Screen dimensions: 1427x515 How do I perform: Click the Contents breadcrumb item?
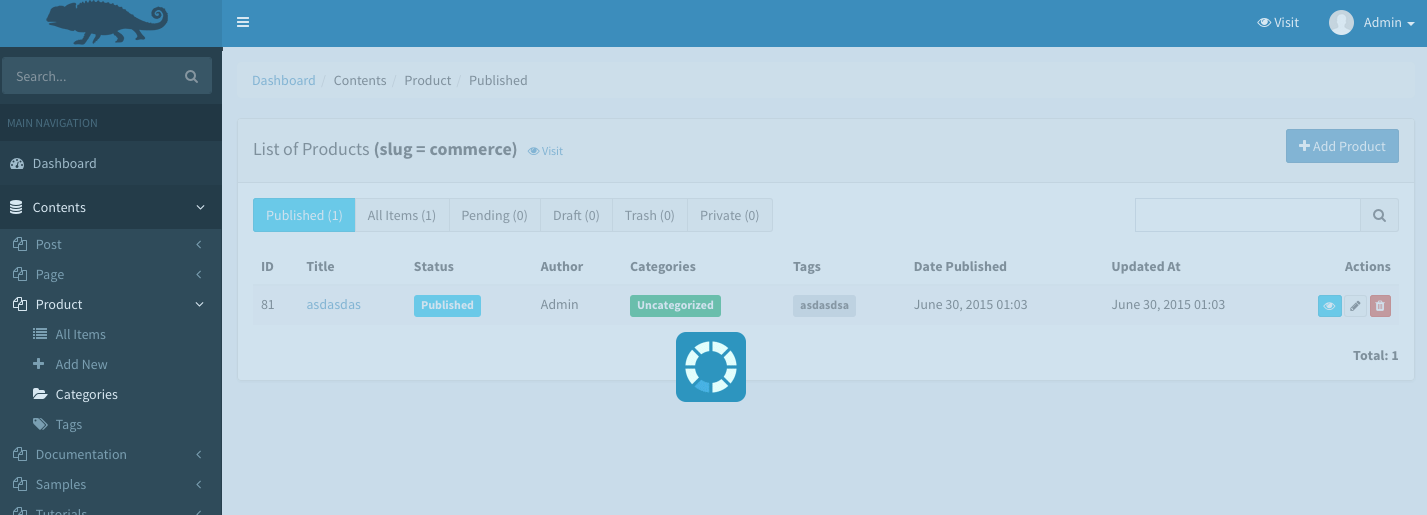(360, 80)
